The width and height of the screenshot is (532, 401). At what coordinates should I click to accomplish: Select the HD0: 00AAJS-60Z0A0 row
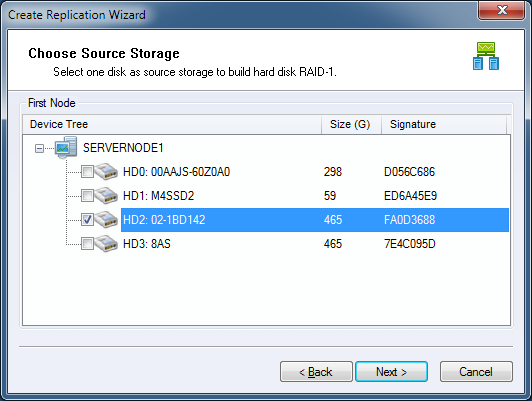coord(315,172)
